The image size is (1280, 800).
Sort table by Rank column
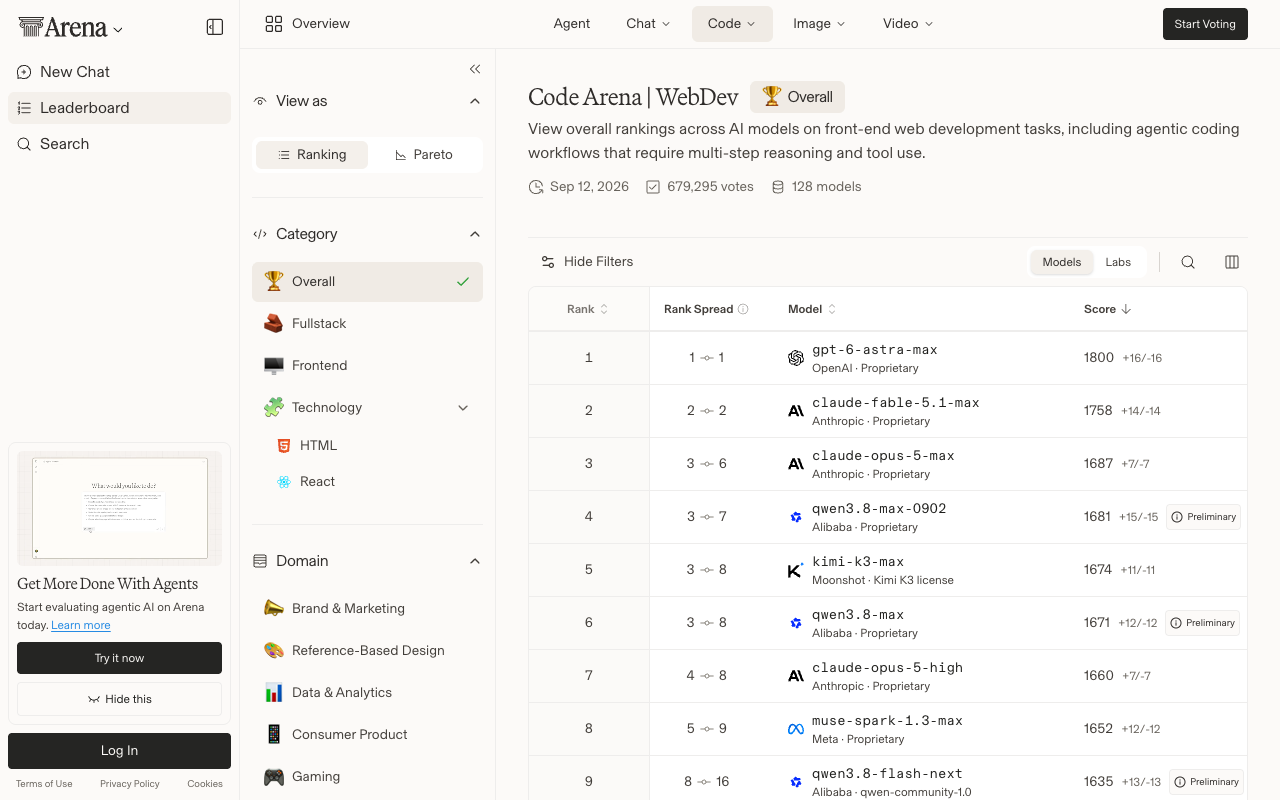[588, 309]
